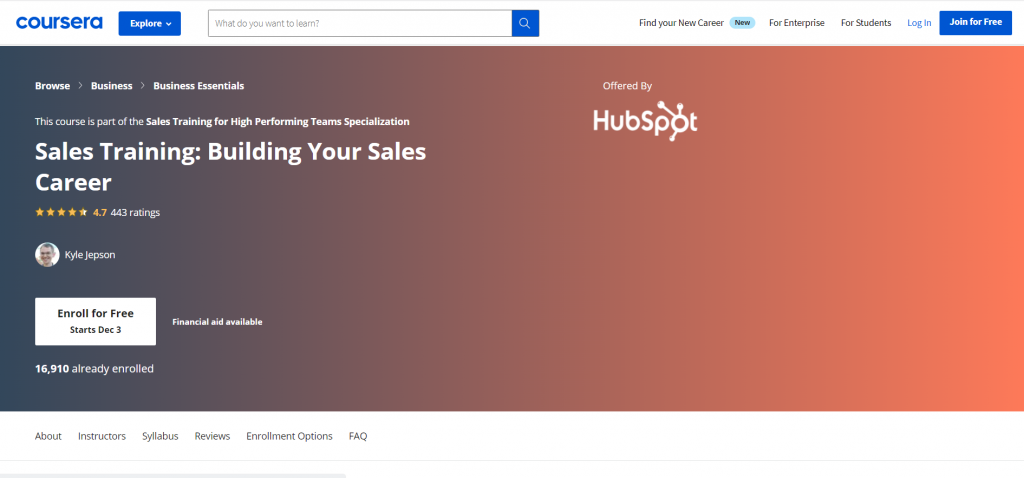Click the HubSpot logo

[645, 121]
